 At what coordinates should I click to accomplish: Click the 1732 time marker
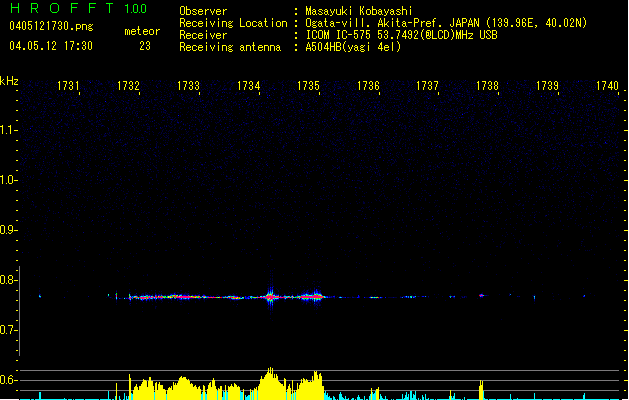pos(128,86)
